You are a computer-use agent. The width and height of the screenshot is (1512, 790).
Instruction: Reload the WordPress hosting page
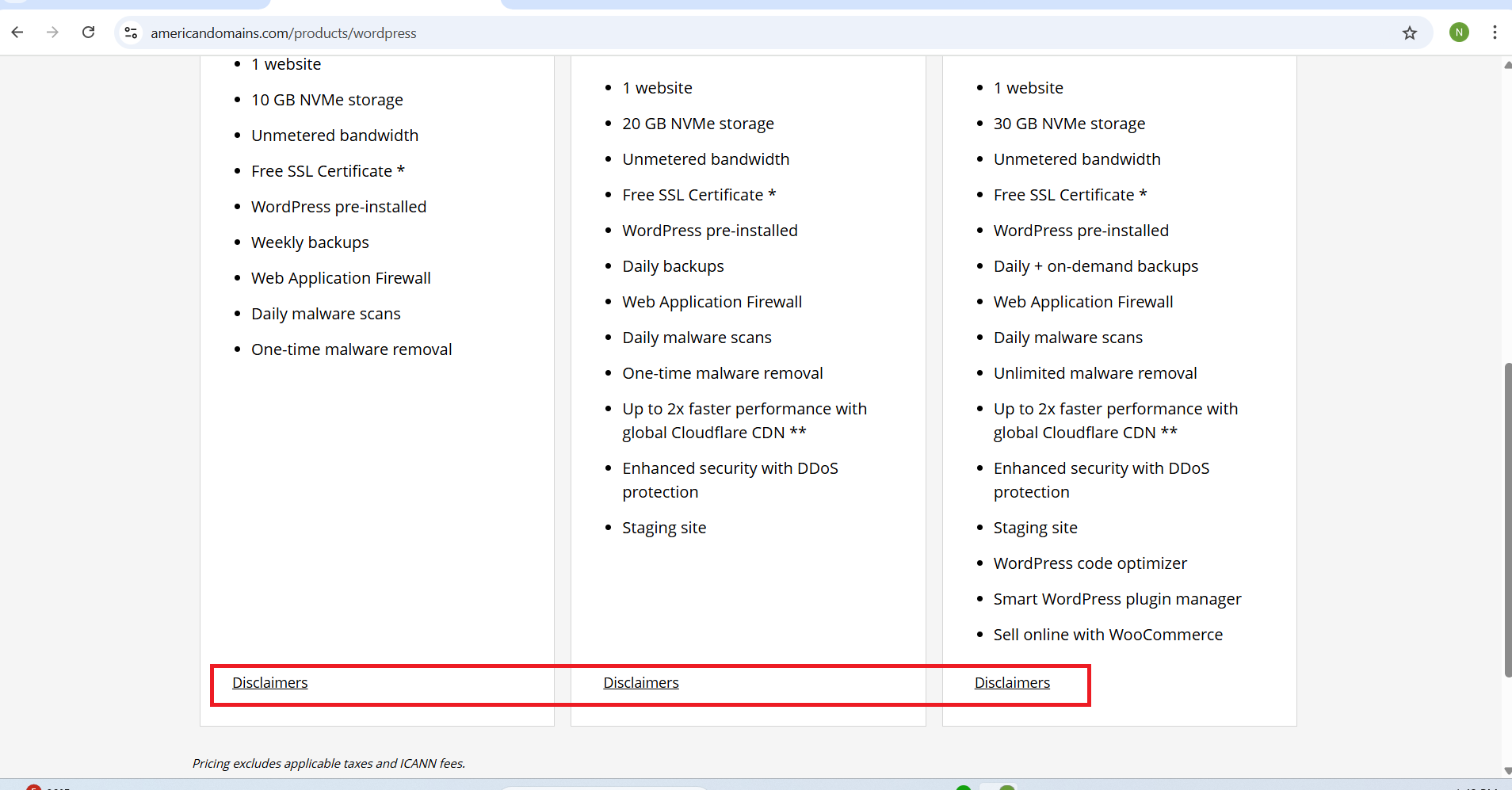89,32
